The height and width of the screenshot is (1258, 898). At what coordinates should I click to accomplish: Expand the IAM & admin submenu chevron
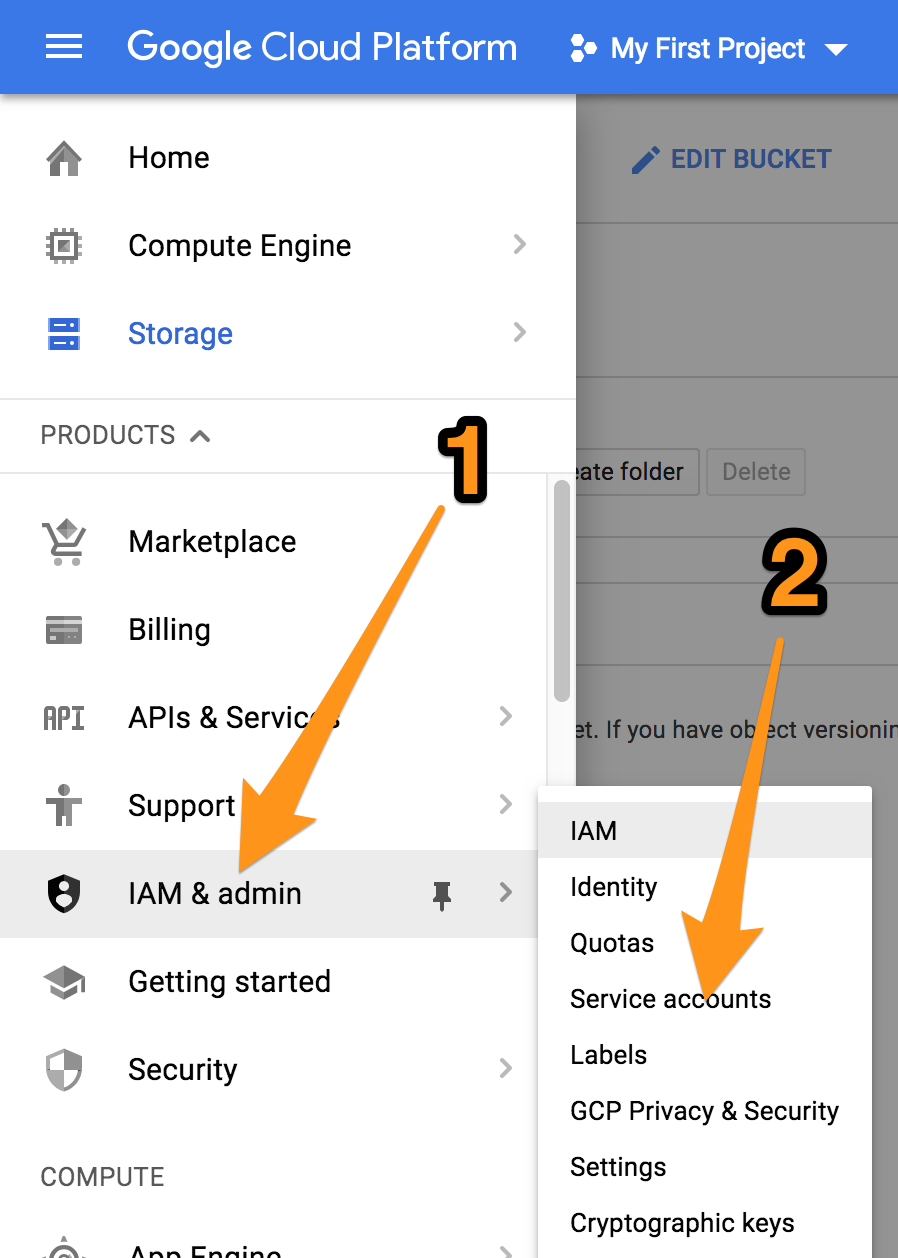(x=506, y=893)
